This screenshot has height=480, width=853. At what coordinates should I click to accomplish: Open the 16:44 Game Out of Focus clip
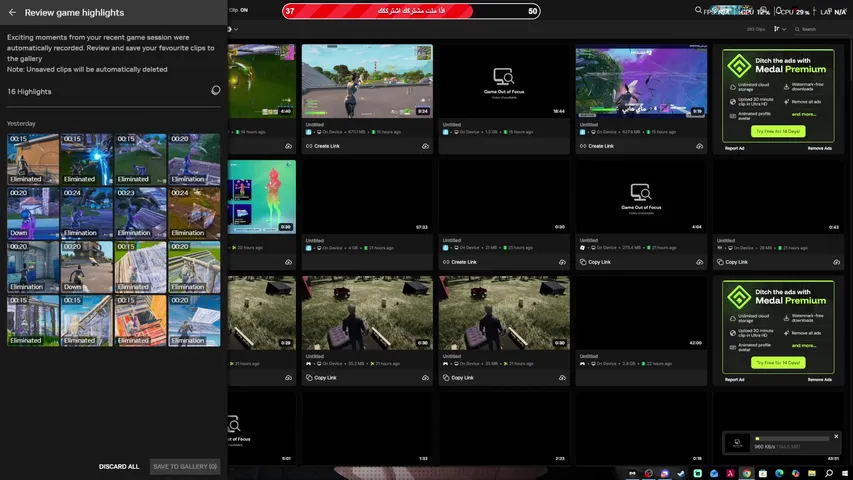coord(504,81)
